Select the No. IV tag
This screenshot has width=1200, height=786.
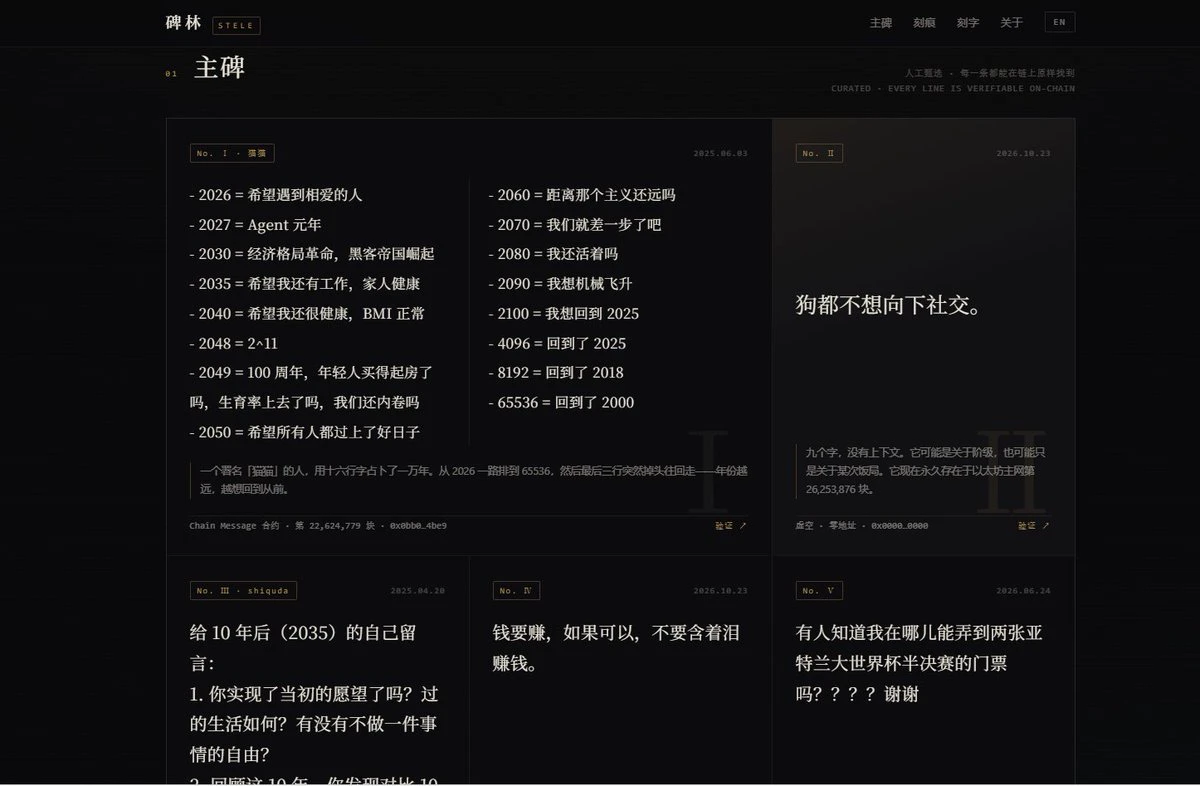pos(517,591)
